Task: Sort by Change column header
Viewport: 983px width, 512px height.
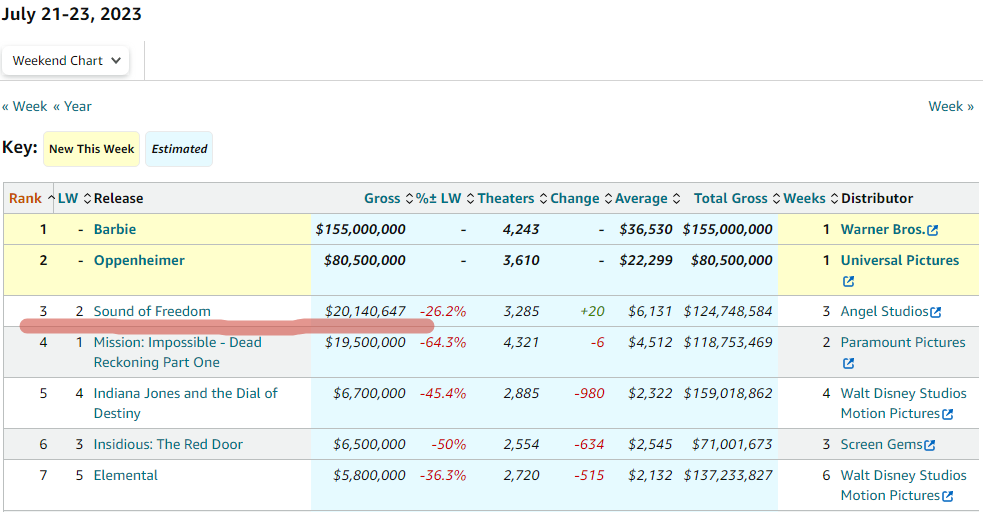Action: pos(581,199)
